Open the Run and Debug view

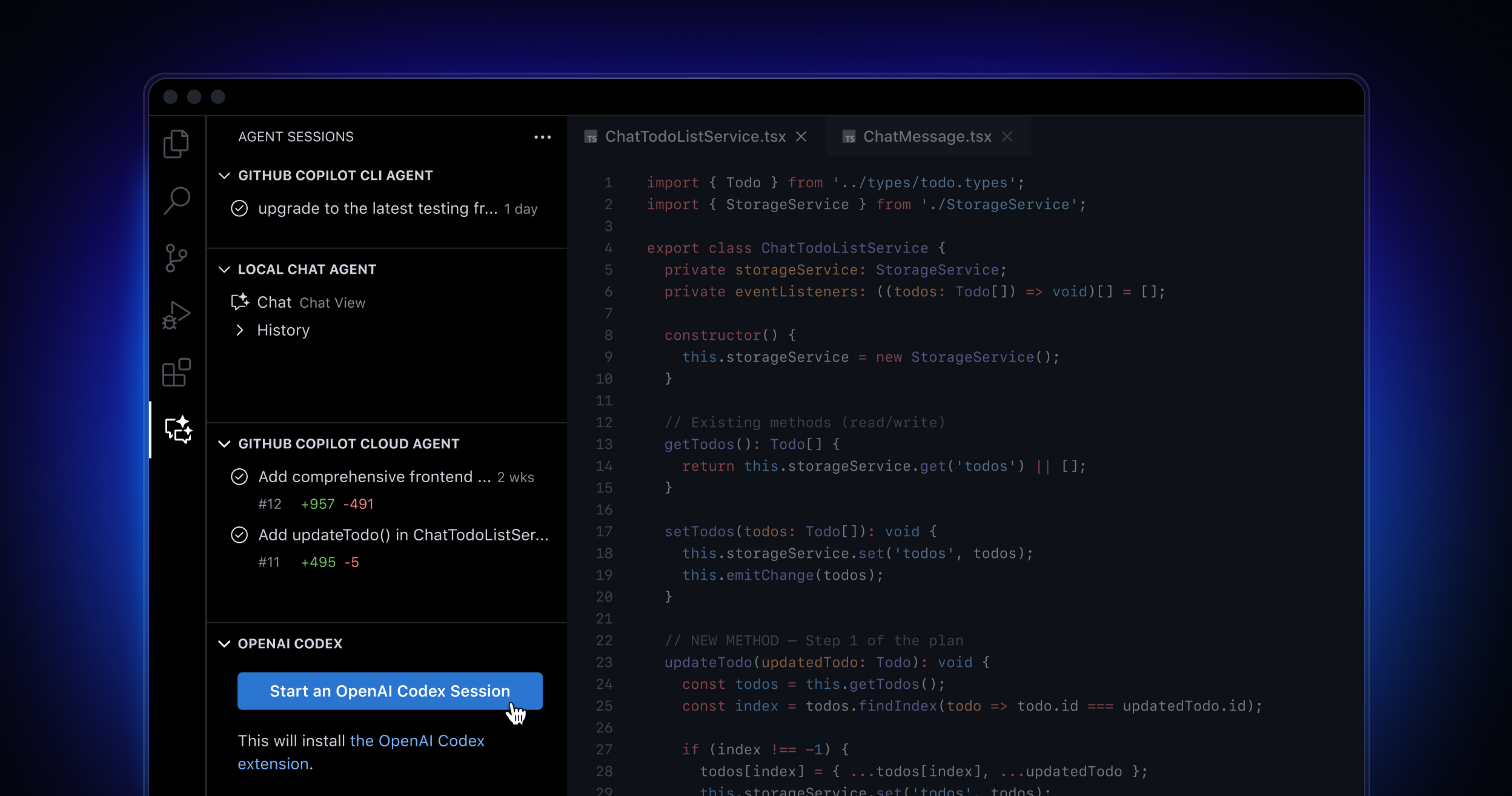pos(176,315)
